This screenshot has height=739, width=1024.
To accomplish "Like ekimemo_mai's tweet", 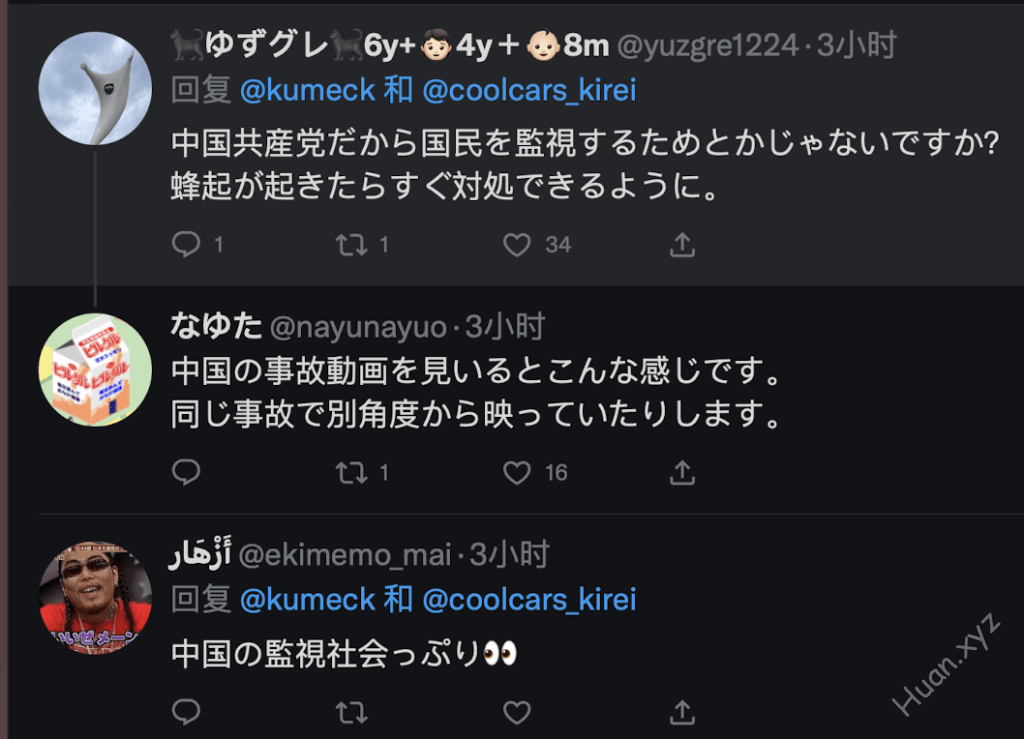I will point(517,712).
